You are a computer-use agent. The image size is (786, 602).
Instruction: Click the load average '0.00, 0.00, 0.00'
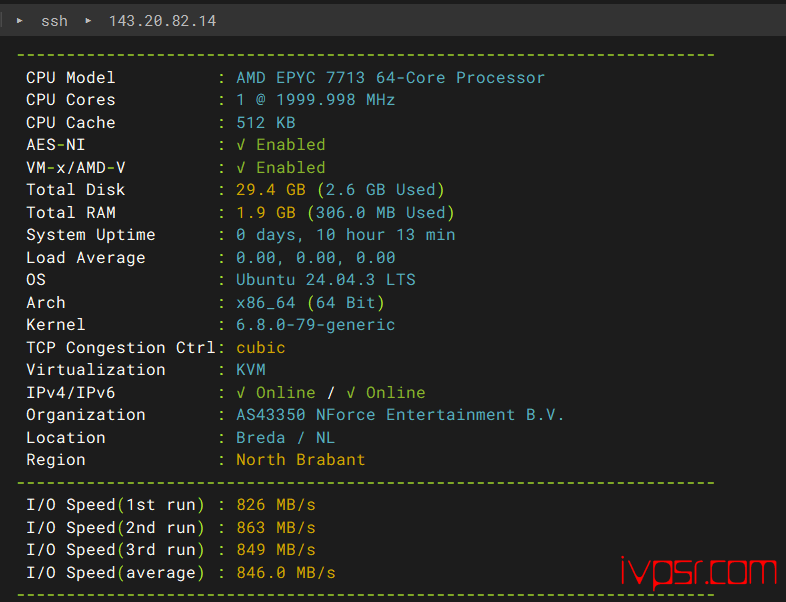316,258
